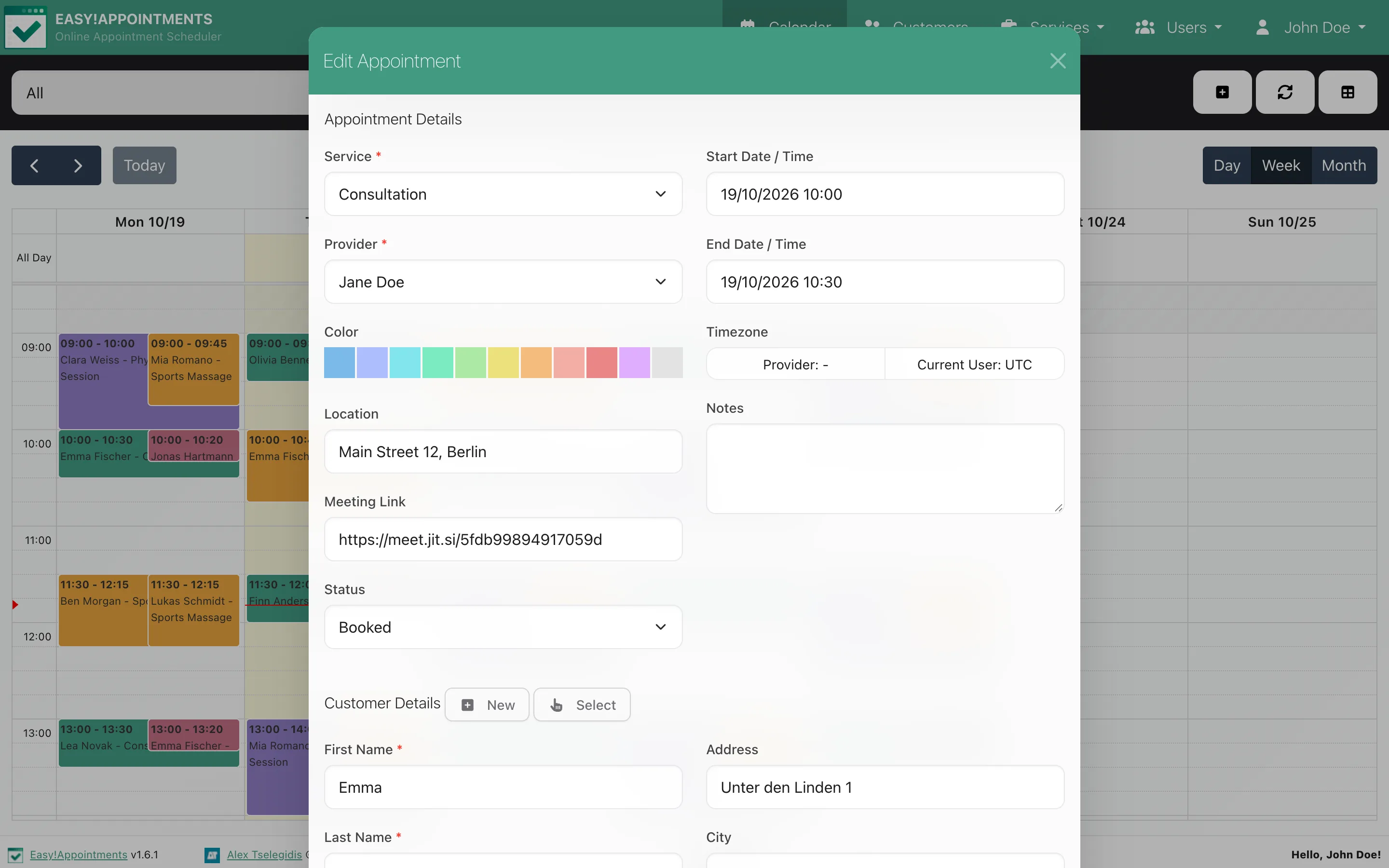Click the small footer Easy!Appointments checkmark icon
Image resolution: width=1389 pixels, height=868 pixels.
coord(15,855)
